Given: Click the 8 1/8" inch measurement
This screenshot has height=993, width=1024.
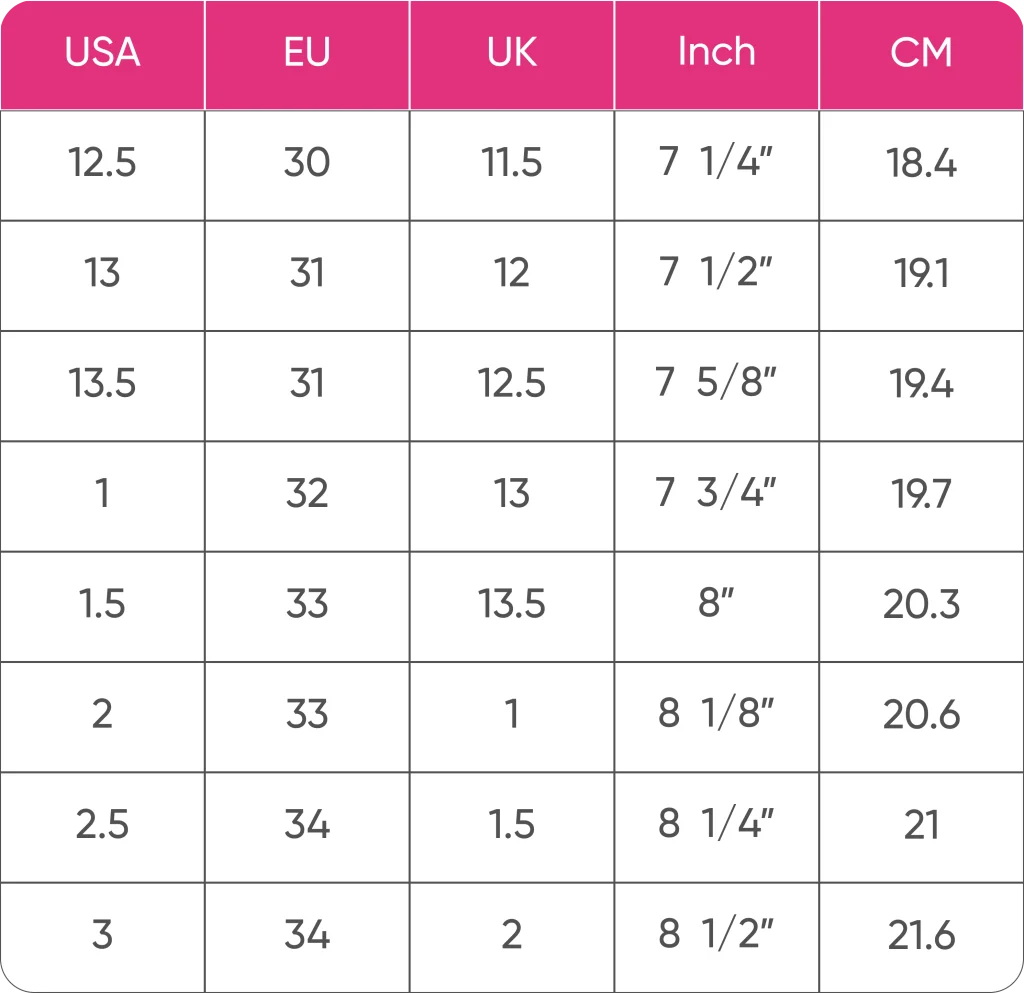Looking at the screenshot, I should tap(716, 715).
